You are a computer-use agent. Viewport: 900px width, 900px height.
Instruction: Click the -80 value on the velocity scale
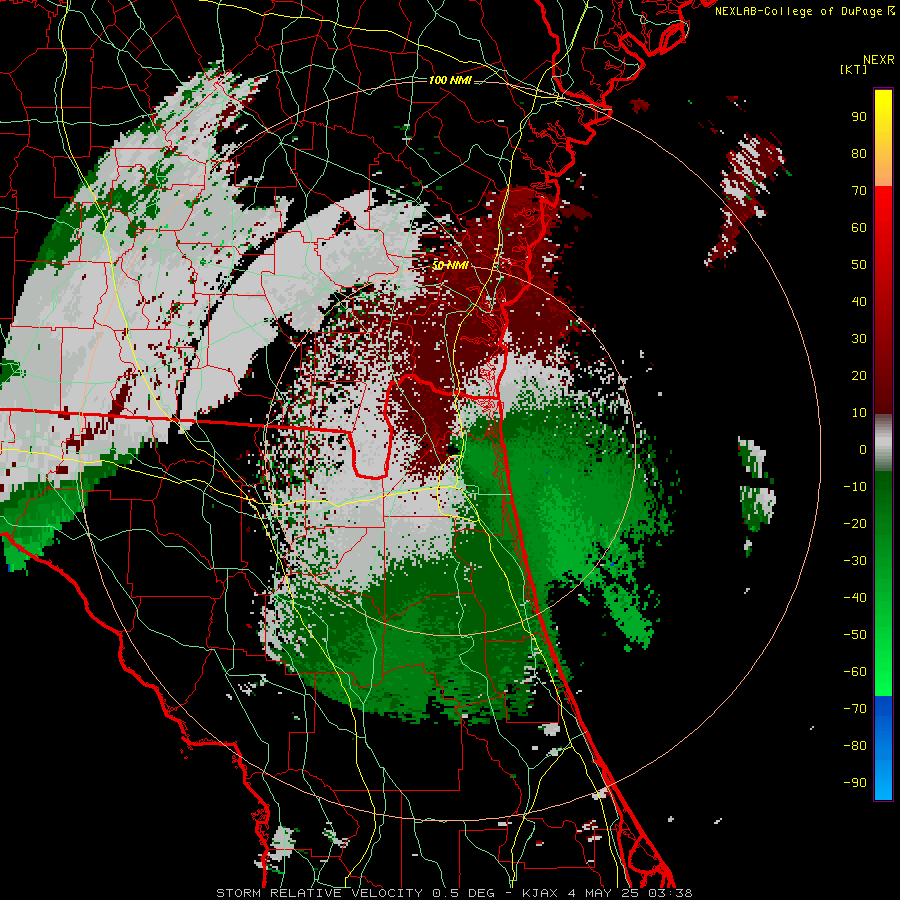855,746
